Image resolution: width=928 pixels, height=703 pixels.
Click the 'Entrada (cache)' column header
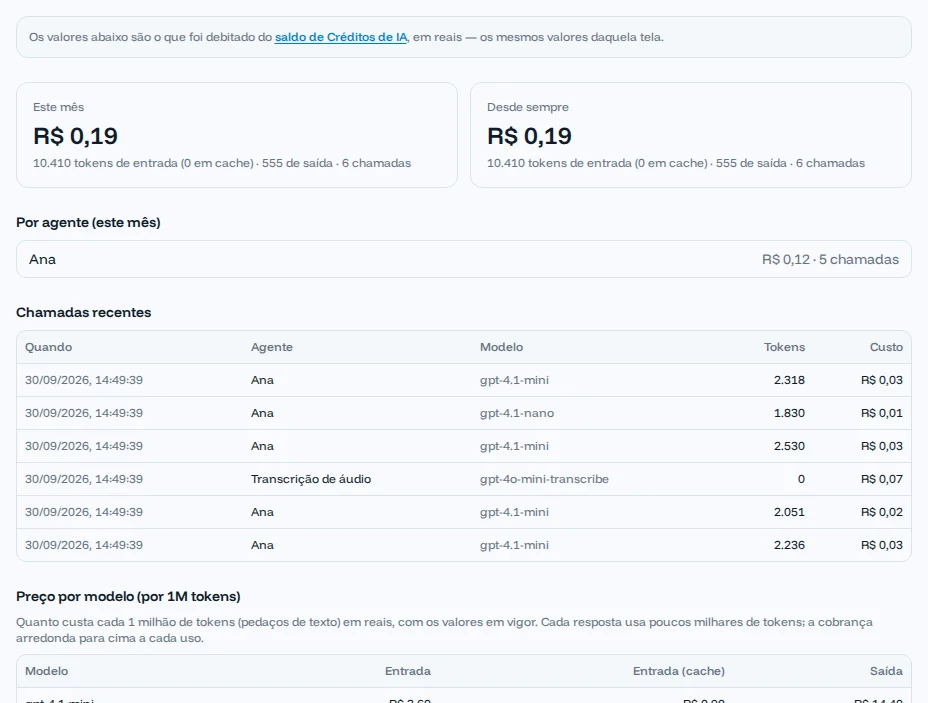[x=679, y=671]
